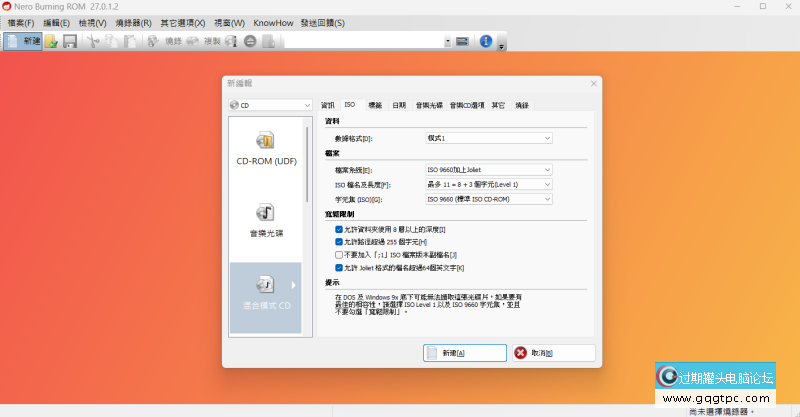Screen dimensions: 800x417
Task: Open the 字元集 (ISO) dropdown
Action: [x=489, y=199]
